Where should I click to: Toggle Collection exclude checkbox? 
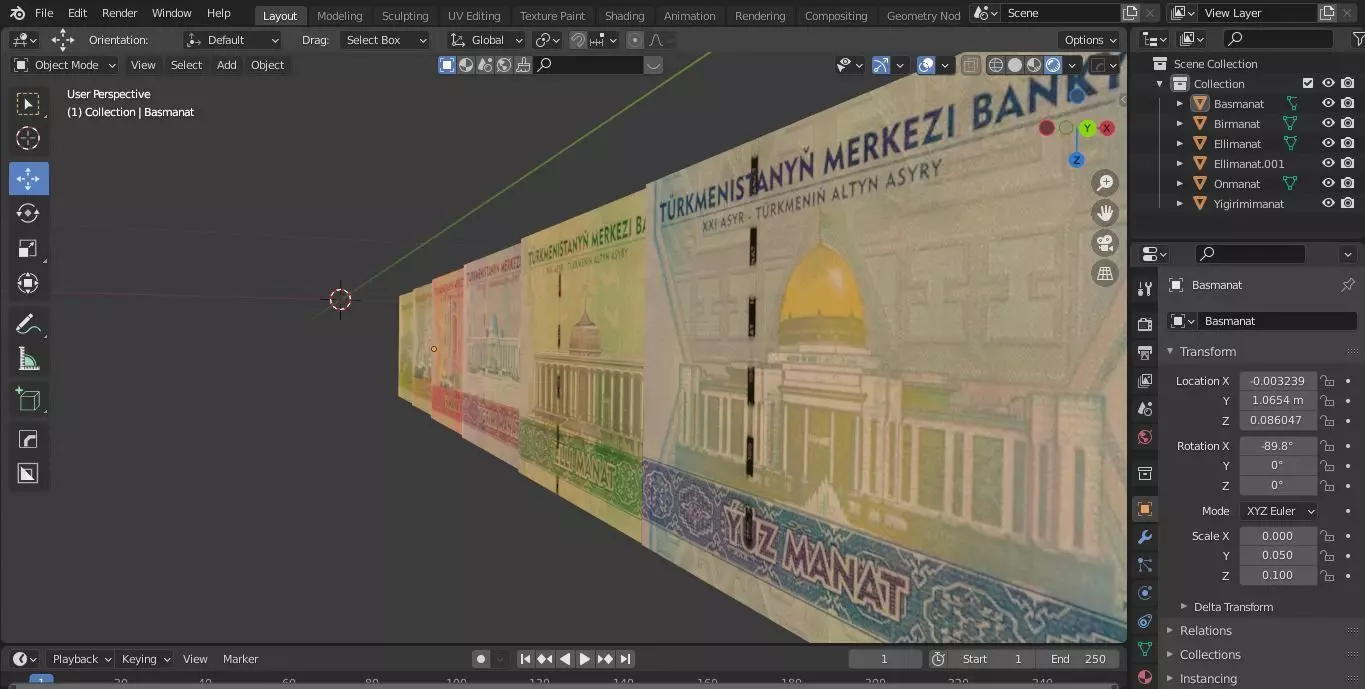pyautogui.click(x=1308, y=84)
